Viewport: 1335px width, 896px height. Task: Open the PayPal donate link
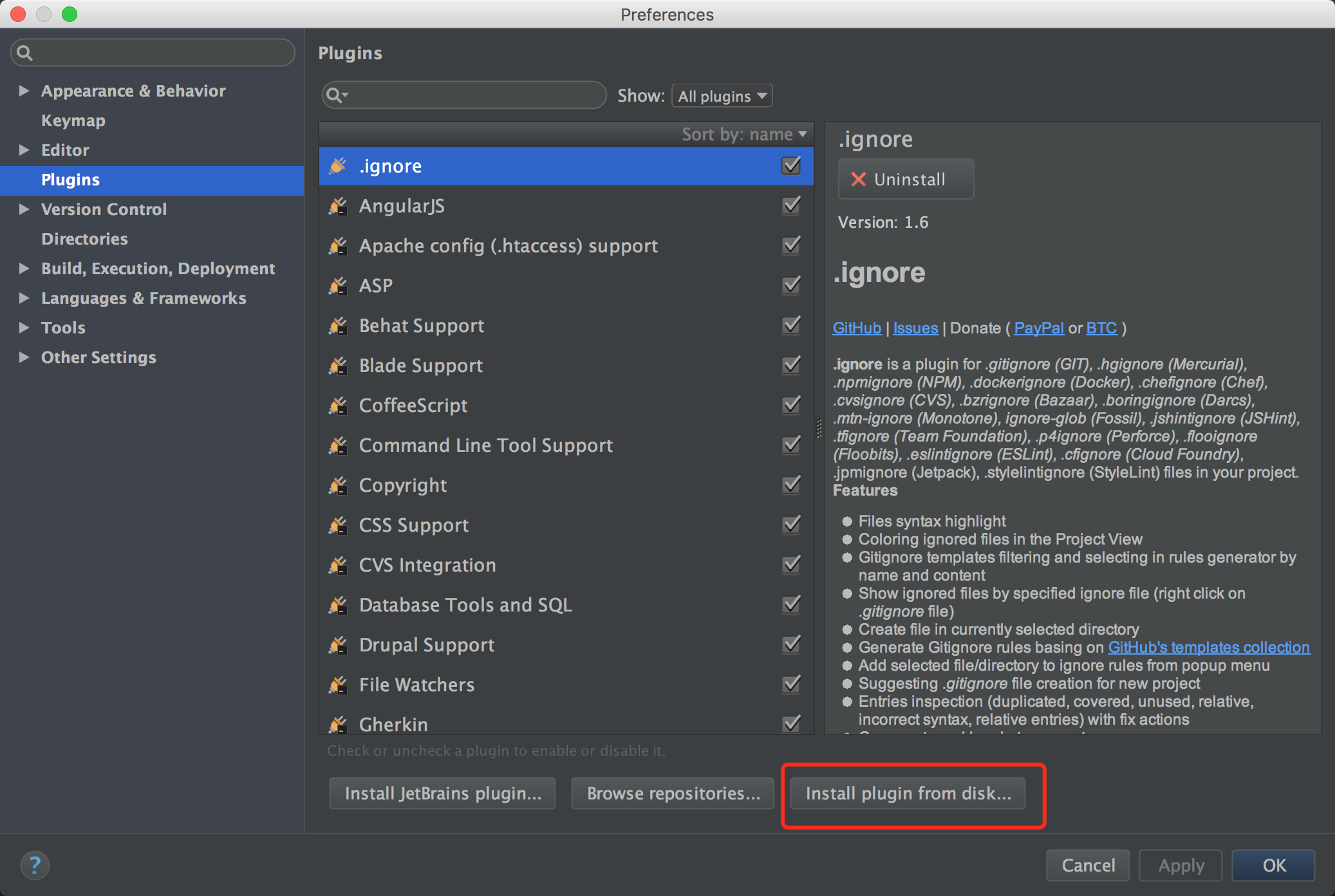point(1039,328)
